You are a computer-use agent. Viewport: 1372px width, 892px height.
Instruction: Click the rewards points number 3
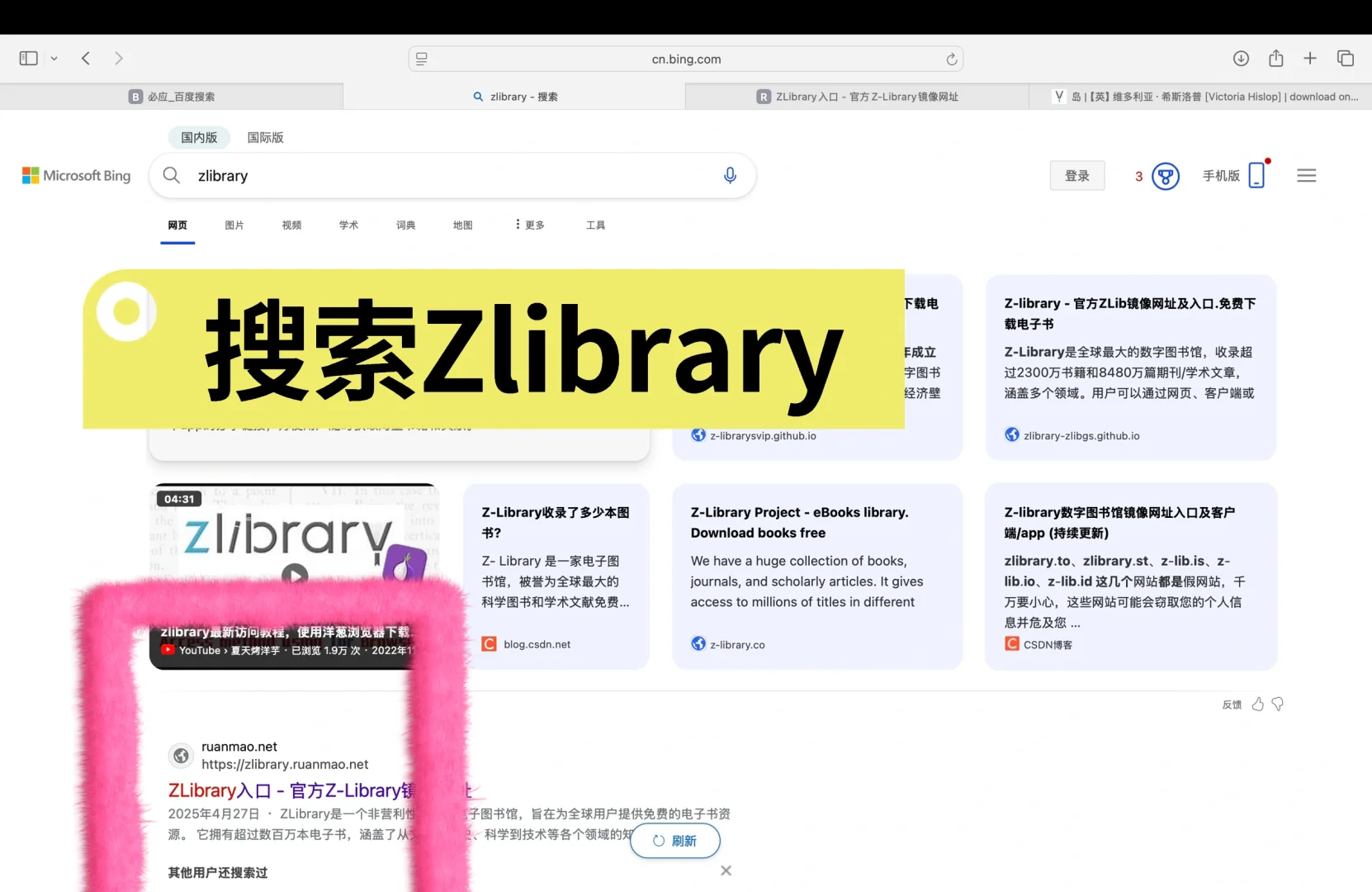[x=1139, y=177]
